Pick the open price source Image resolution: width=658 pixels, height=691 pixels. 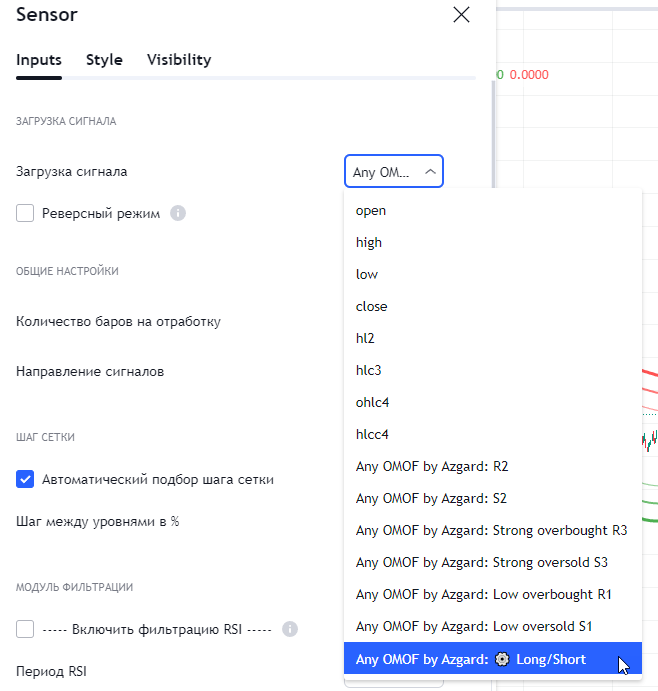(371, 210)
